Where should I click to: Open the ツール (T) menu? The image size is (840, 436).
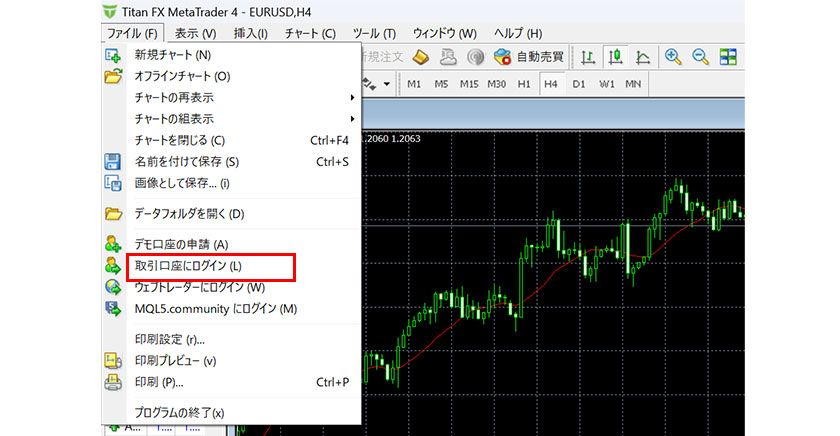tap(374, 33)
